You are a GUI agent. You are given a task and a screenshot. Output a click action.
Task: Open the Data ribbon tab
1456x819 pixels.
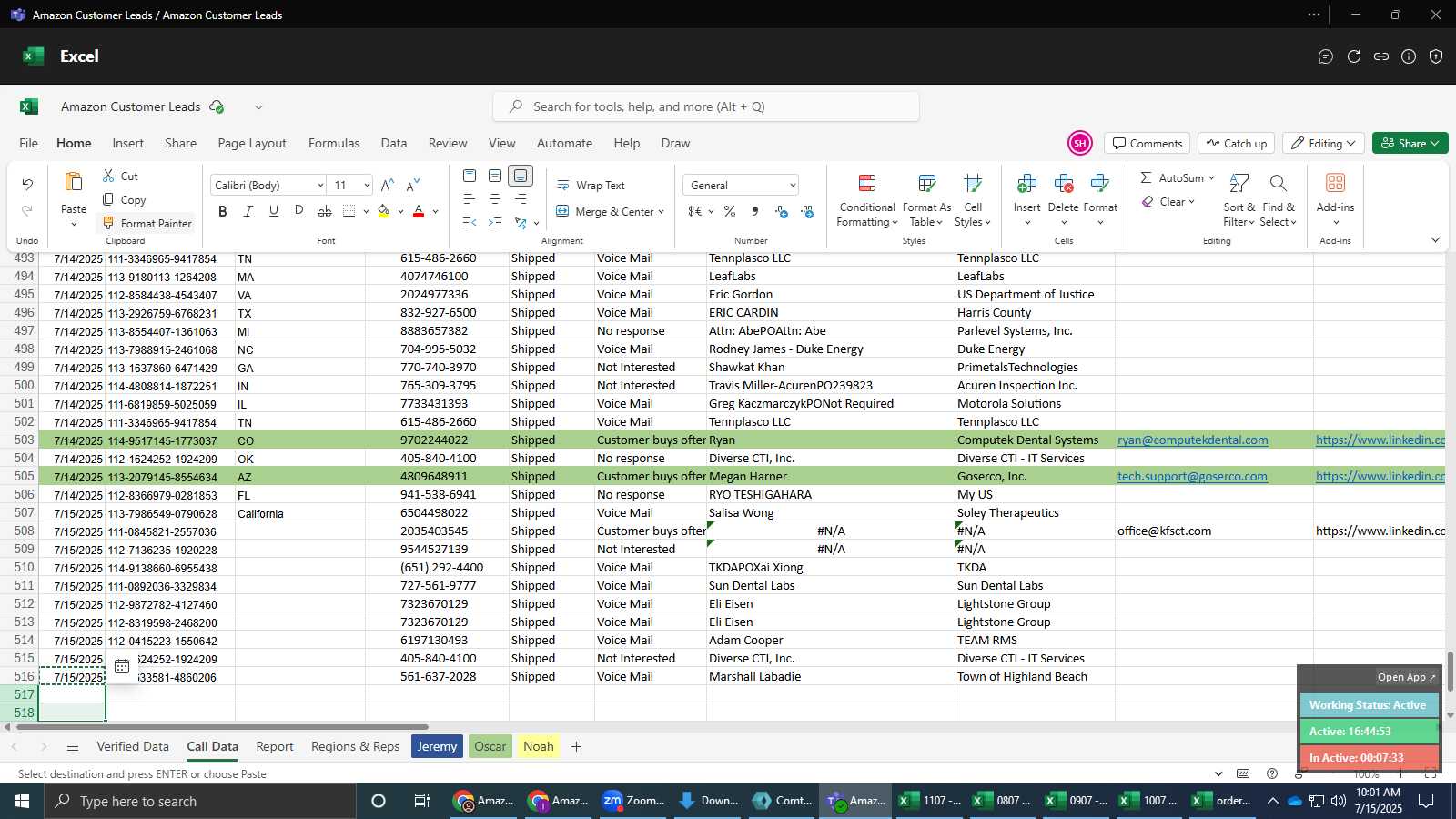click(394, 143)
